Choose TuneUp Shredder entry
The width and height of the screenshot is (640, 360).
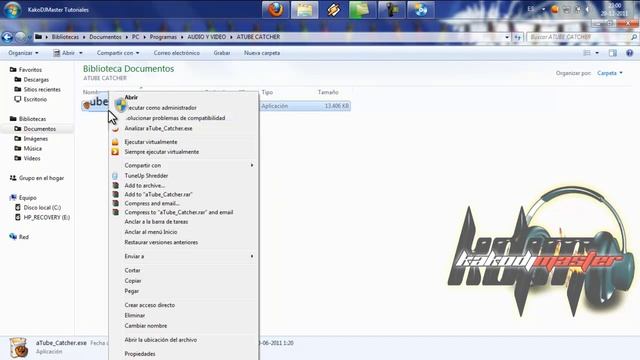146,176
